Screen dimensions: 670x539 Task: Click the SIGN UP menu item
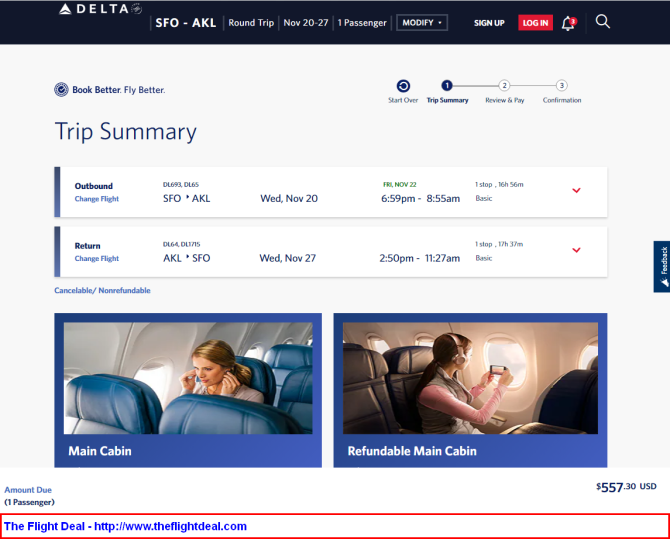coord(489,23)
